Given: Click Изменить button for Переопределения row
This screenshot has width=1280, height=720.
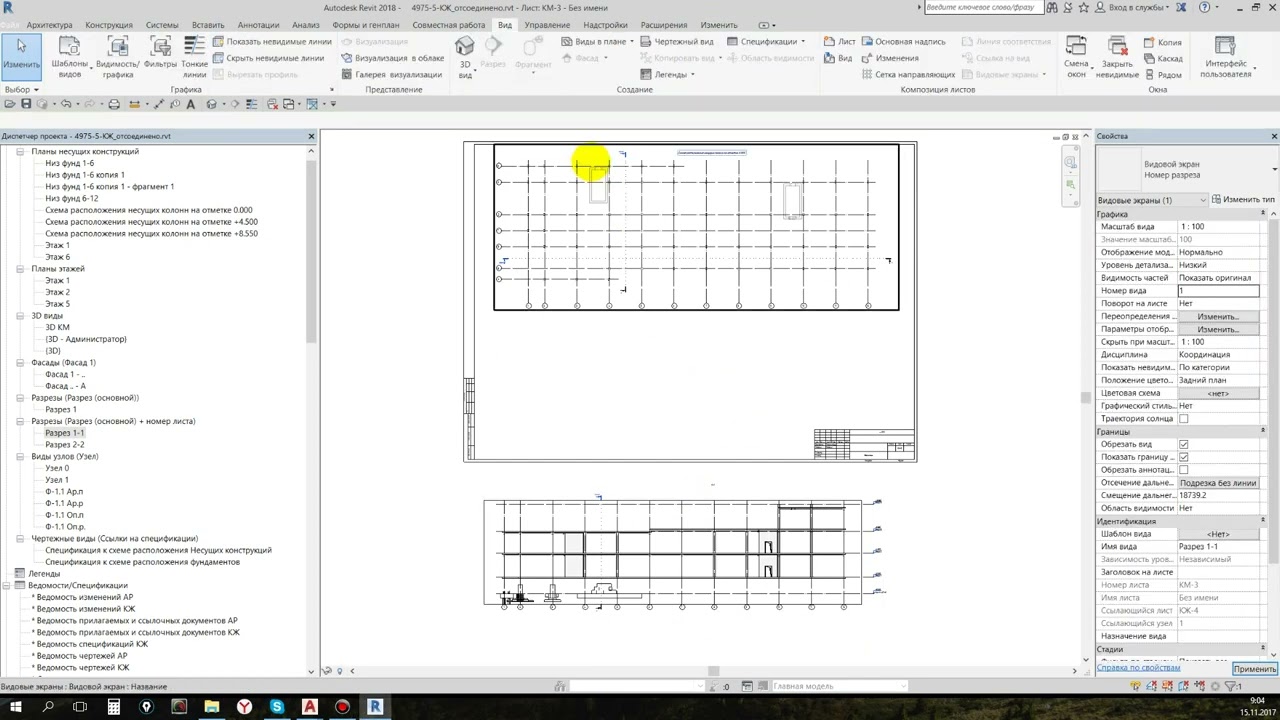Looking at the screenshot, I should tap(1218, 316).
